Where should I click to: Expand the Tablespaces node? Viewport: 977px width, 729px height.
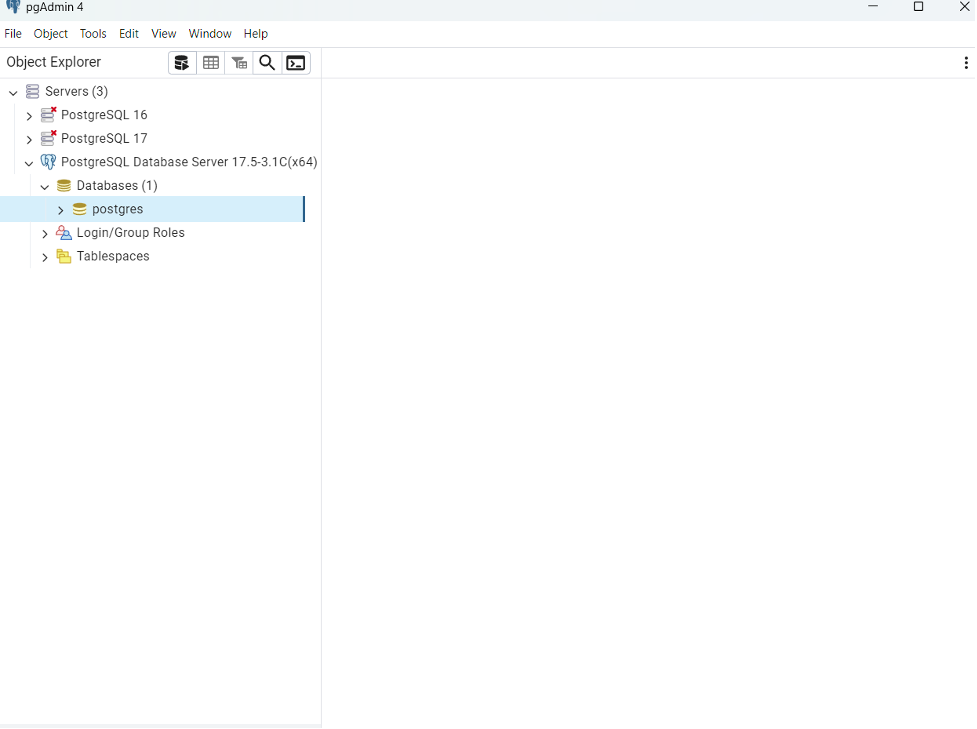pyautogui.click(x=45, y=258)
